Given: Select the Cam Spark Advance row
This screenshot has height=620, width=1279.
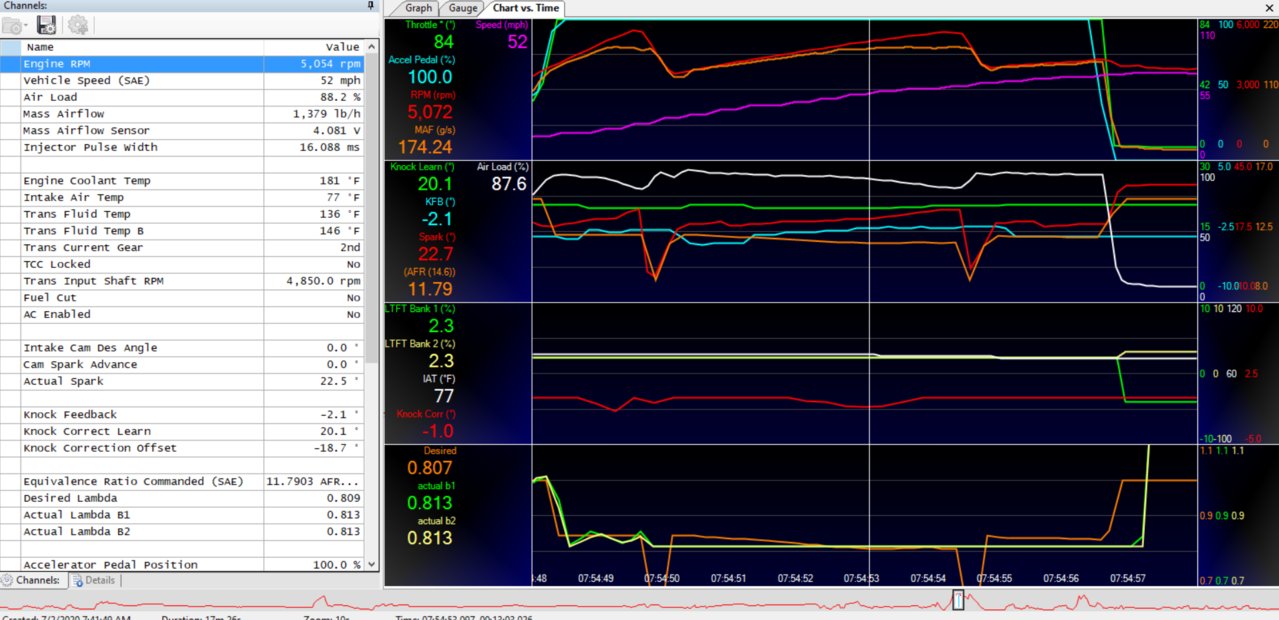Looking at the screenshot, I should click(183, 364).
